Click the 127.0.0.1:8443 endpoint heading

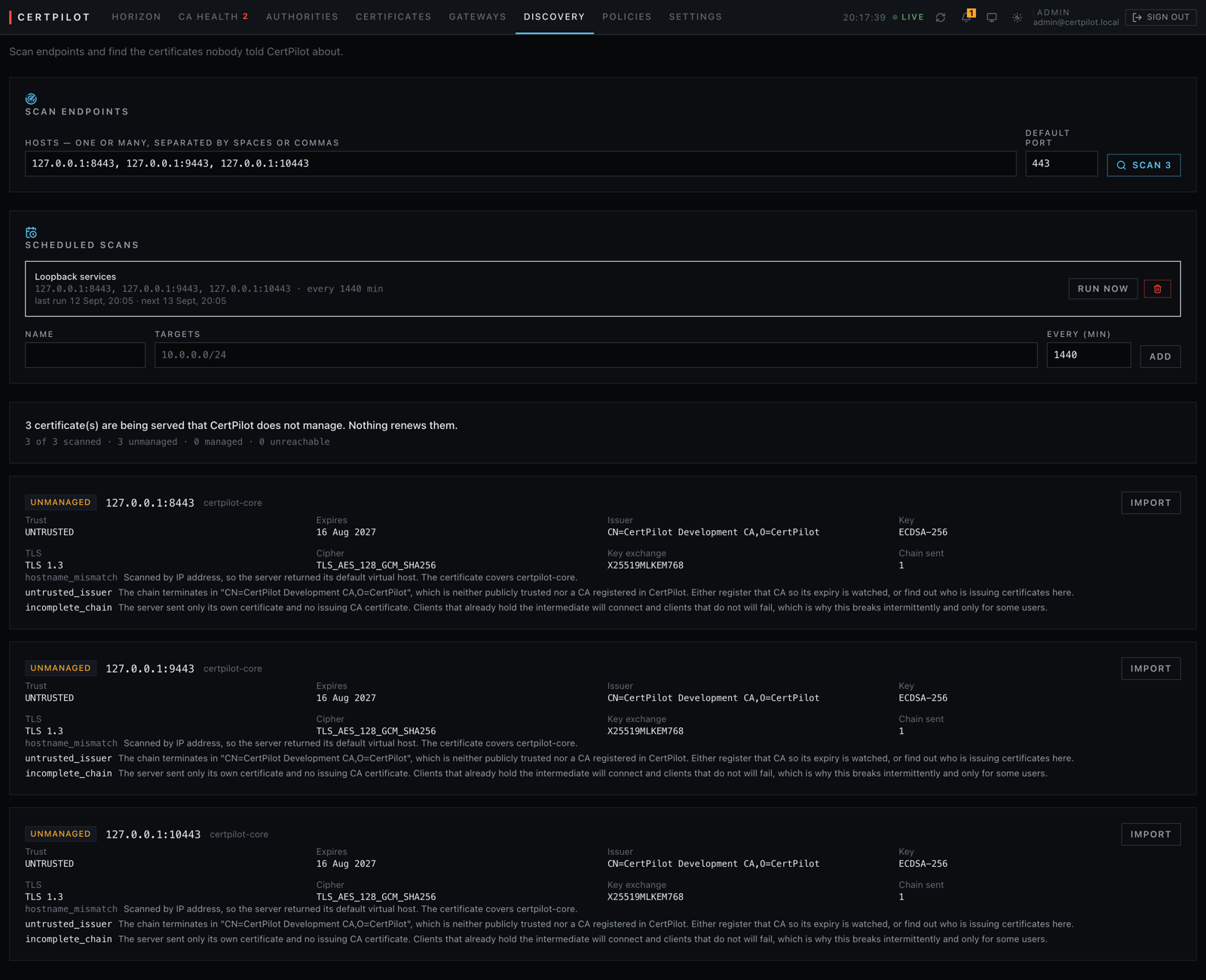150,503
